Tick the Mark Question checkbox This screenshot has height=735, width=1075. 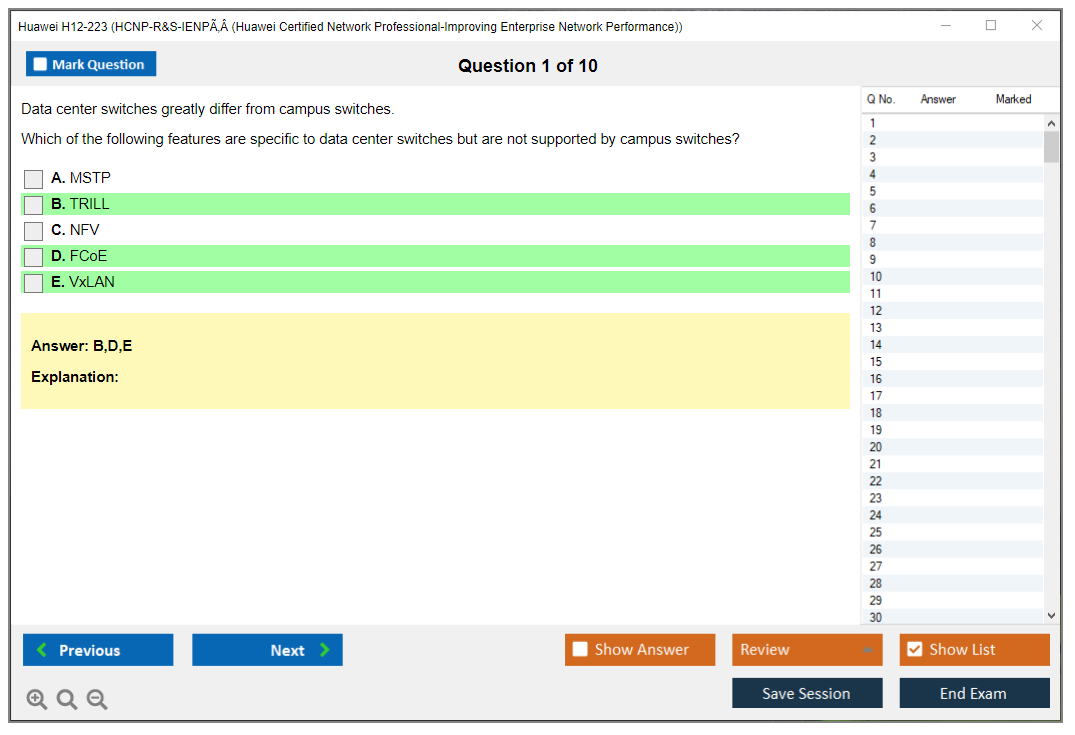tap(40, 65)
